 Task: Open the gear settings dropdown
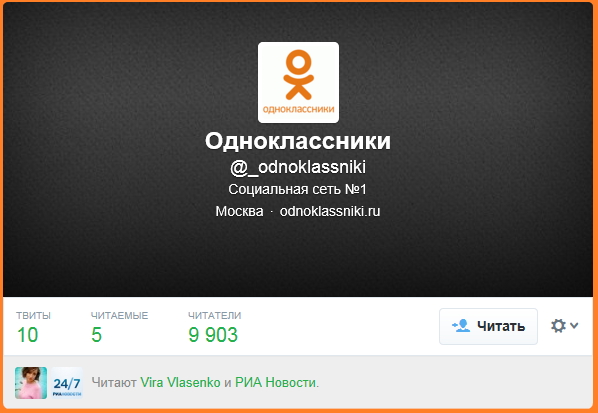coord(564,326)
